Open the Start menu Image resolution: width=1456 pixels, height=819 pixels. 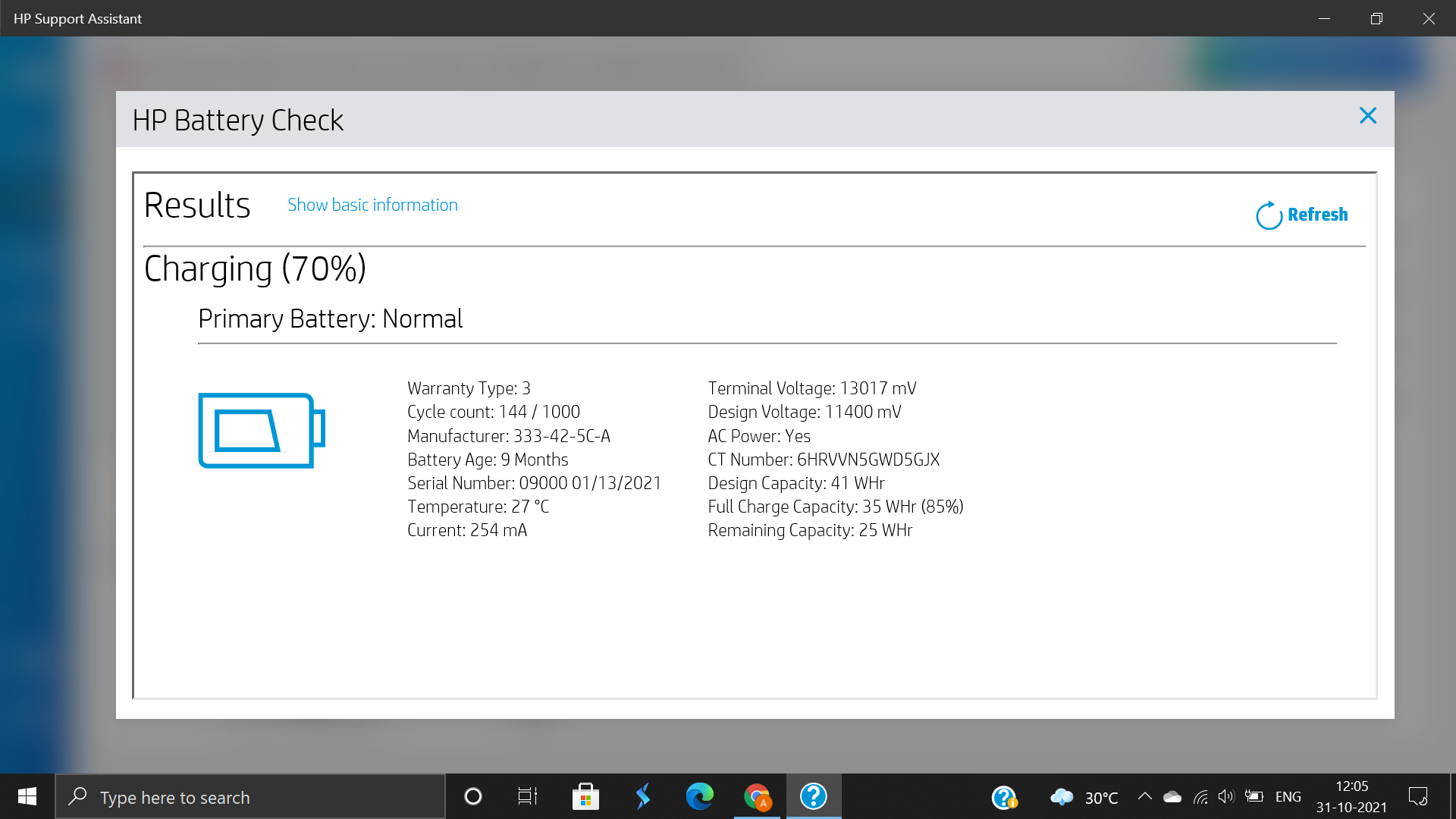[27, 796]
